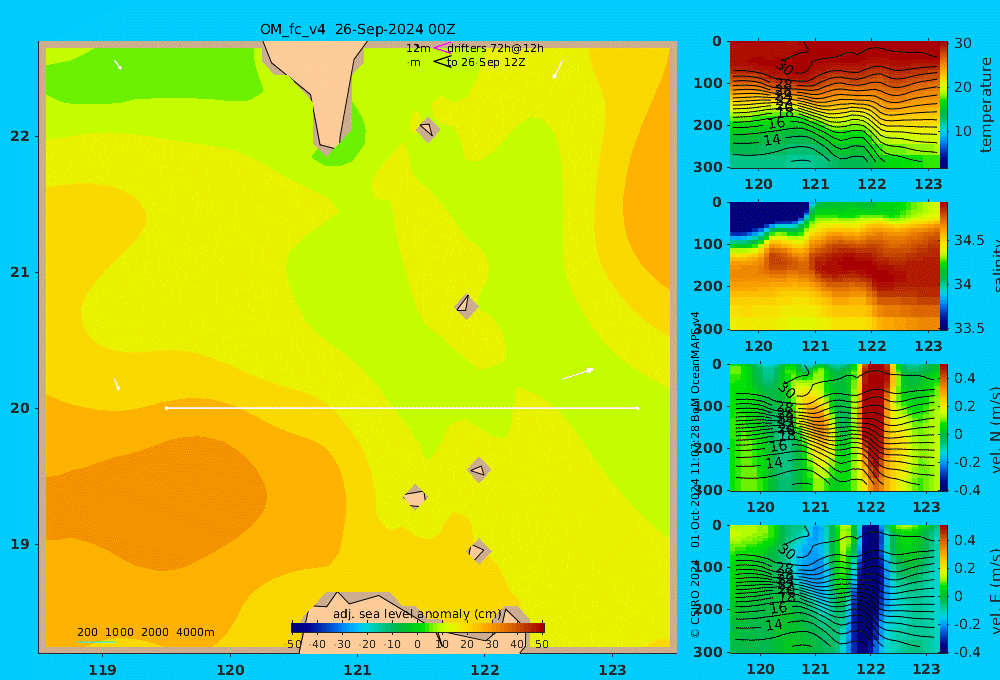Click the green low-anomaly patch at the map's top left
This screenshot has width=1000, height=680.
coord(153,73)
